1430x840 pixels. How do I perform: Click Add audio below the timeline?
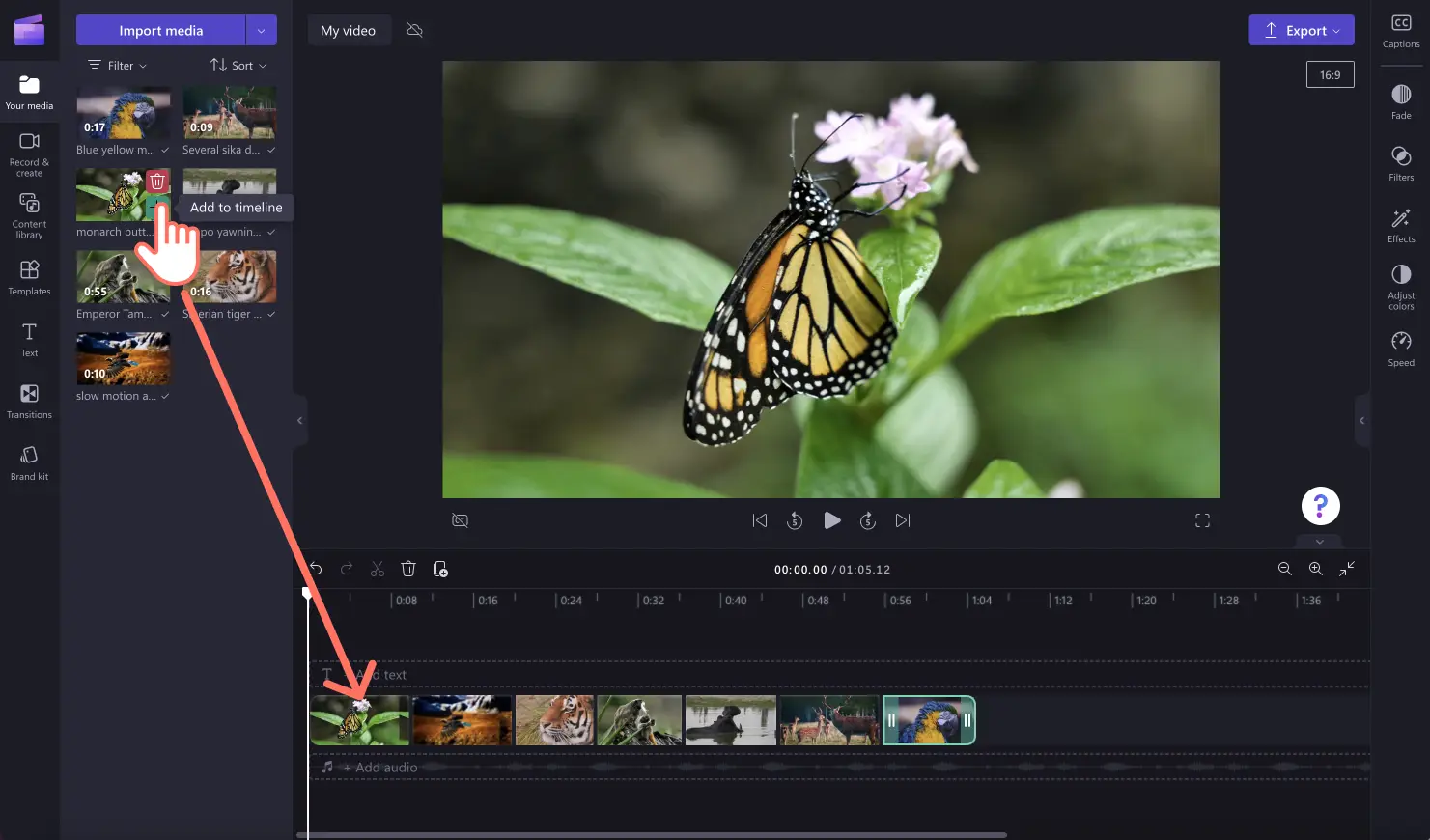click(379, 767)
